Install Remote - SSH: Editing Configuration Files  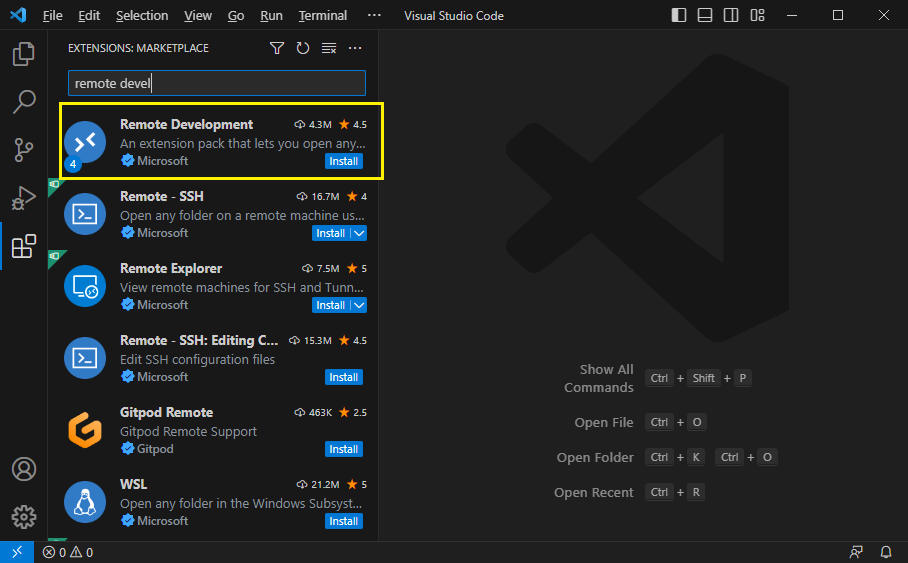(x=344, y=377)
